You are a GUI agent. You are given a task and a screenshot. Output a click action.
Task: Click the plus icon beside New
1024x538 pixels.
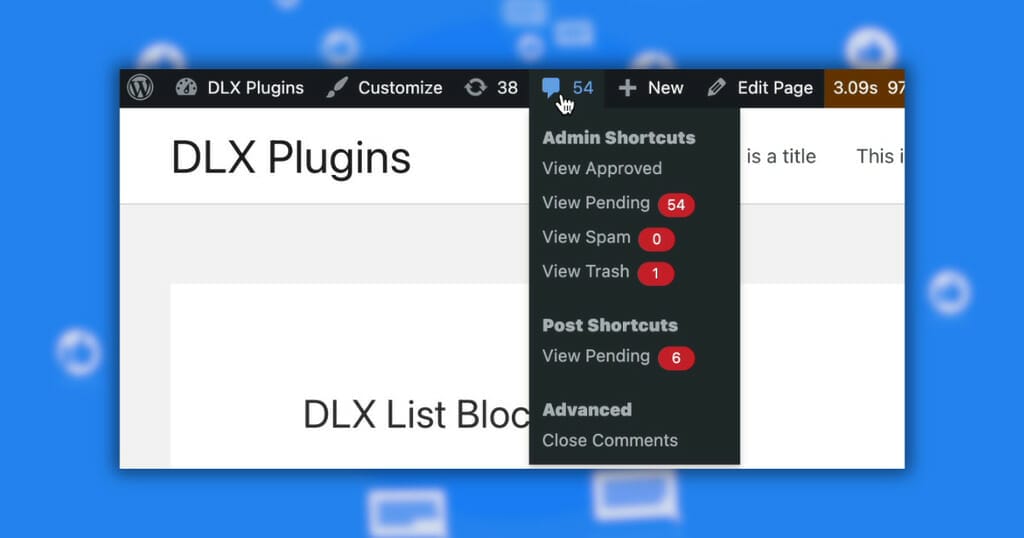click(627, 87)
